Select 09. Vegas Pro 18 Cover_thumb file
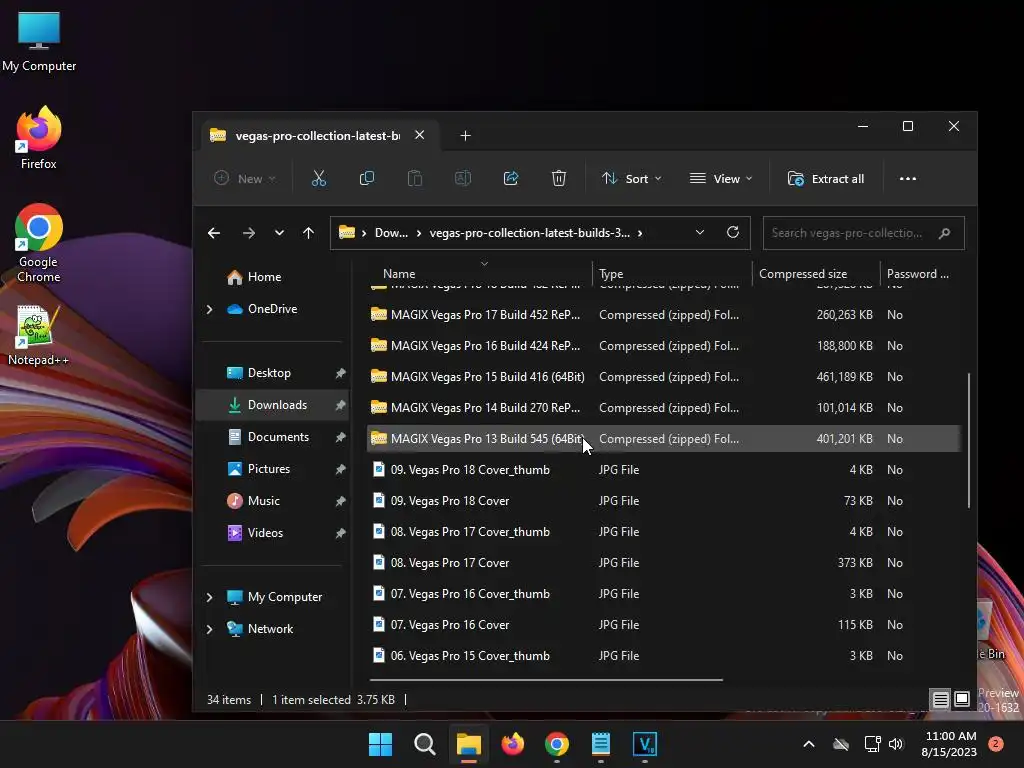This screenshot has height=768, width=1024. point(663,470)
